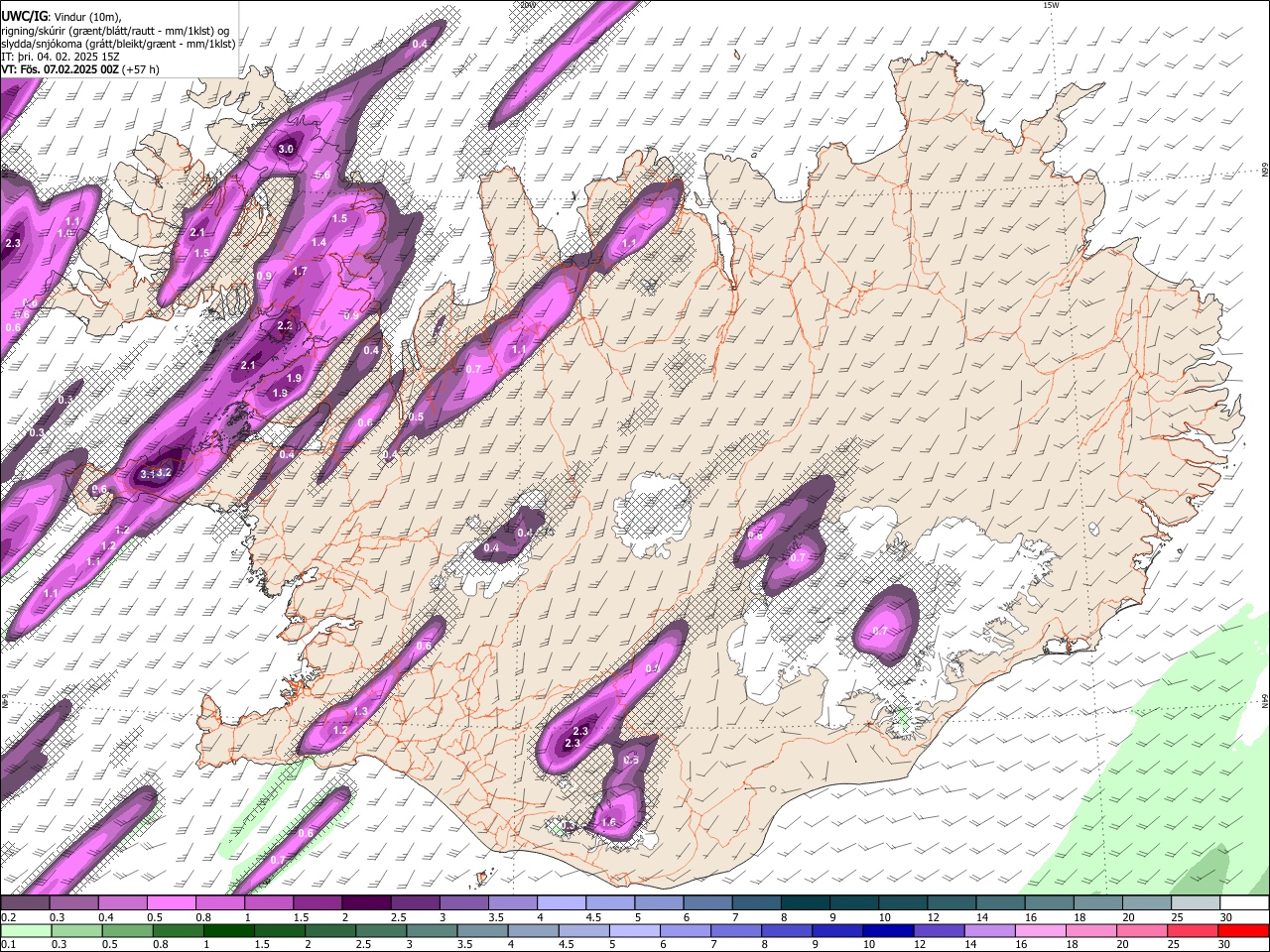Screen dimensions: 1270x952
Task: Pick the pale green swatch between 0.1 and 0.3
Action: pyautogui.click(x=25, y=930)
